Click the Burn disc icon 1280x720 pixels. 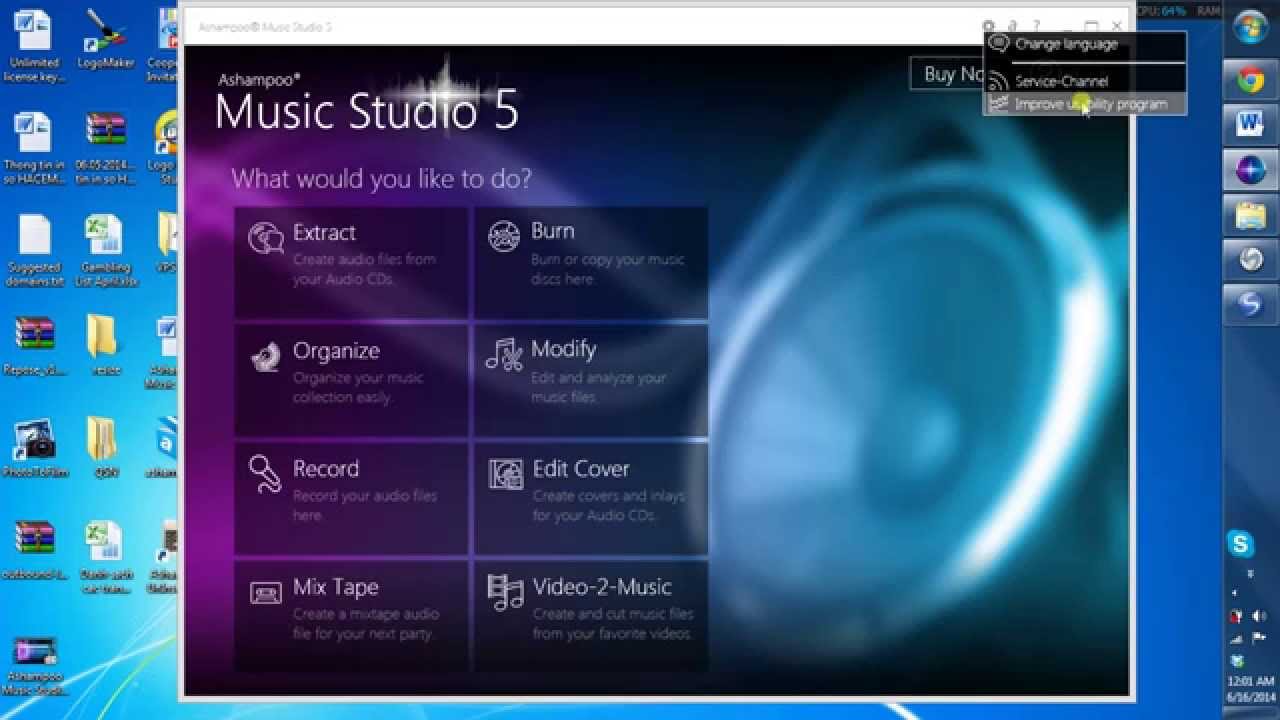[504, 236]
